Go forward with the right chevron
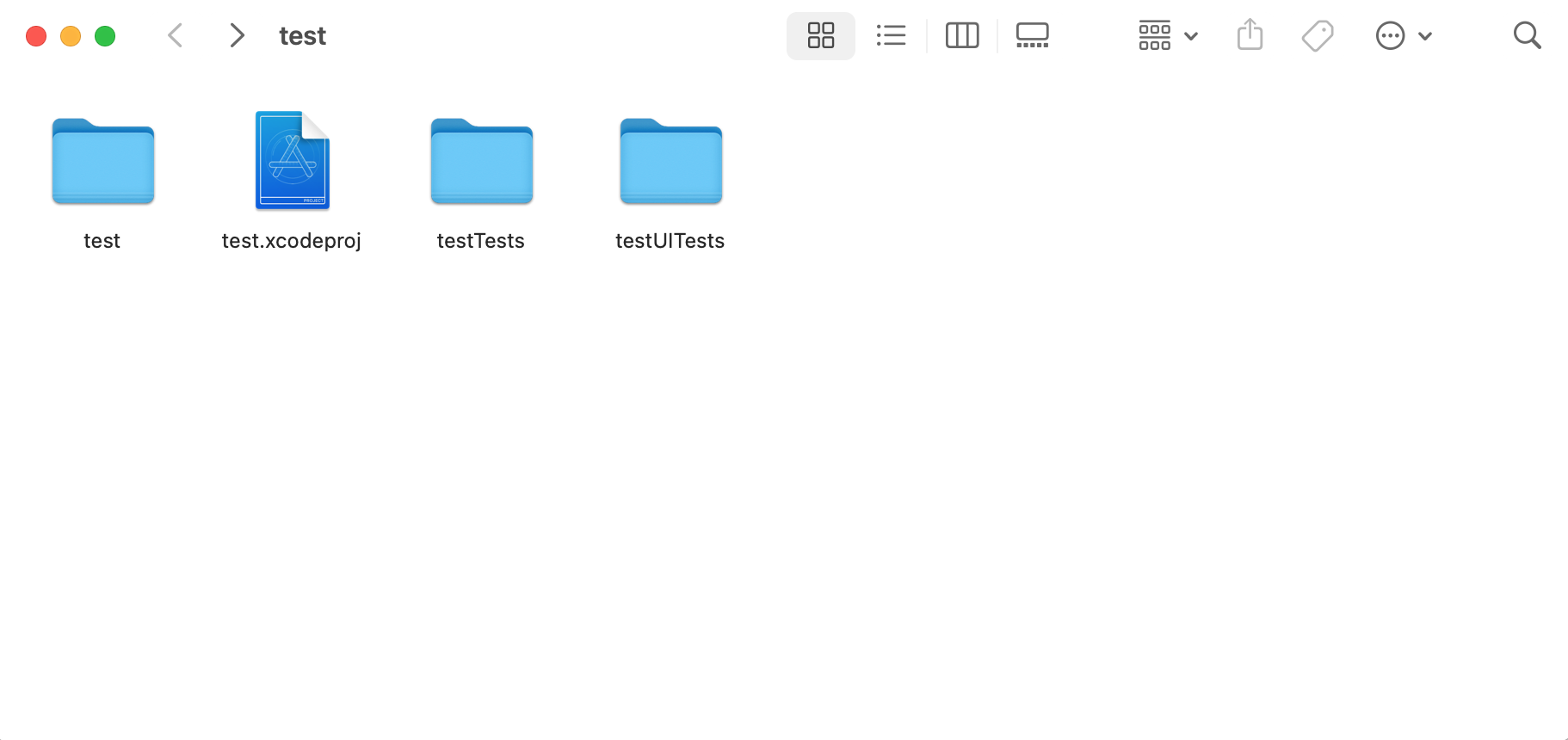Viewport: 1568px width, 740px height. 237,36
